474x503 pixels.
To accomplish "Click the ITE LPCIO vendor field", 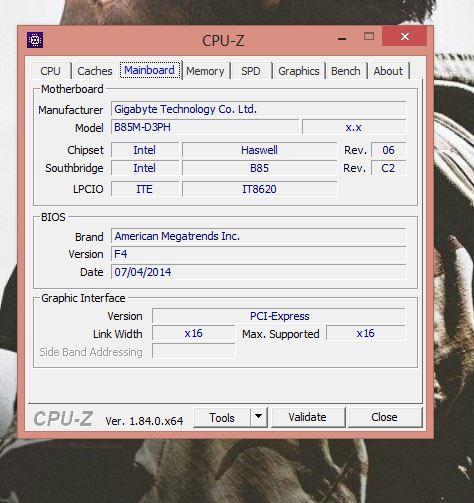I will pos(145,189).
